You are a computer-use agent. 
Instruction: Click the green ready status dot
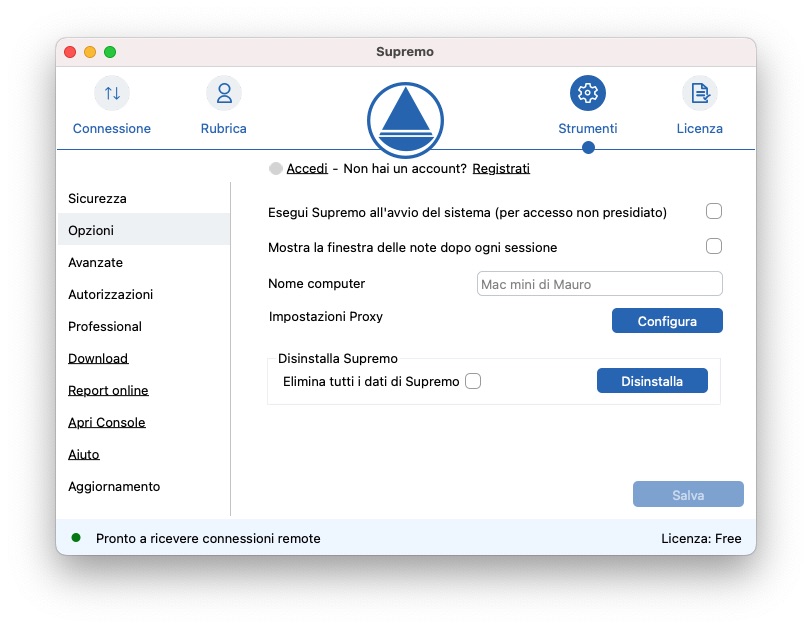(76, 538)
